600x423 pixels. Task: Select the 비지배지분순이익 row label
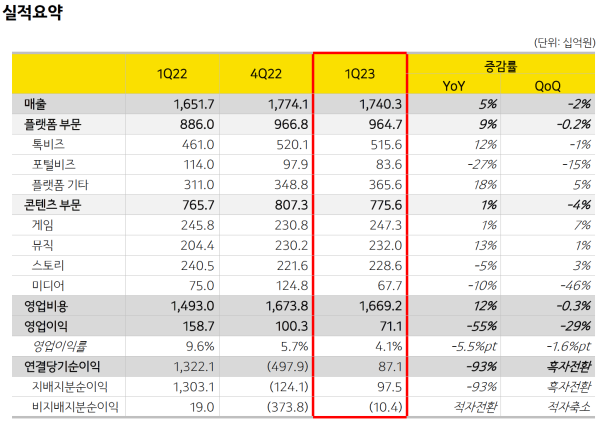[x=75, y=407]
